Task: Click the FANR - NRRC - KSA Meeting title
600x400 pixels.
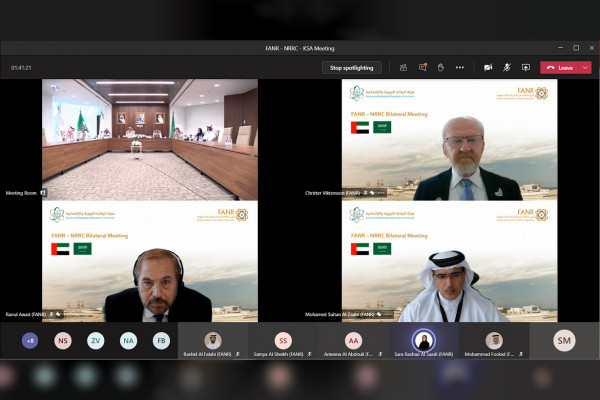Action: (300, 48)
